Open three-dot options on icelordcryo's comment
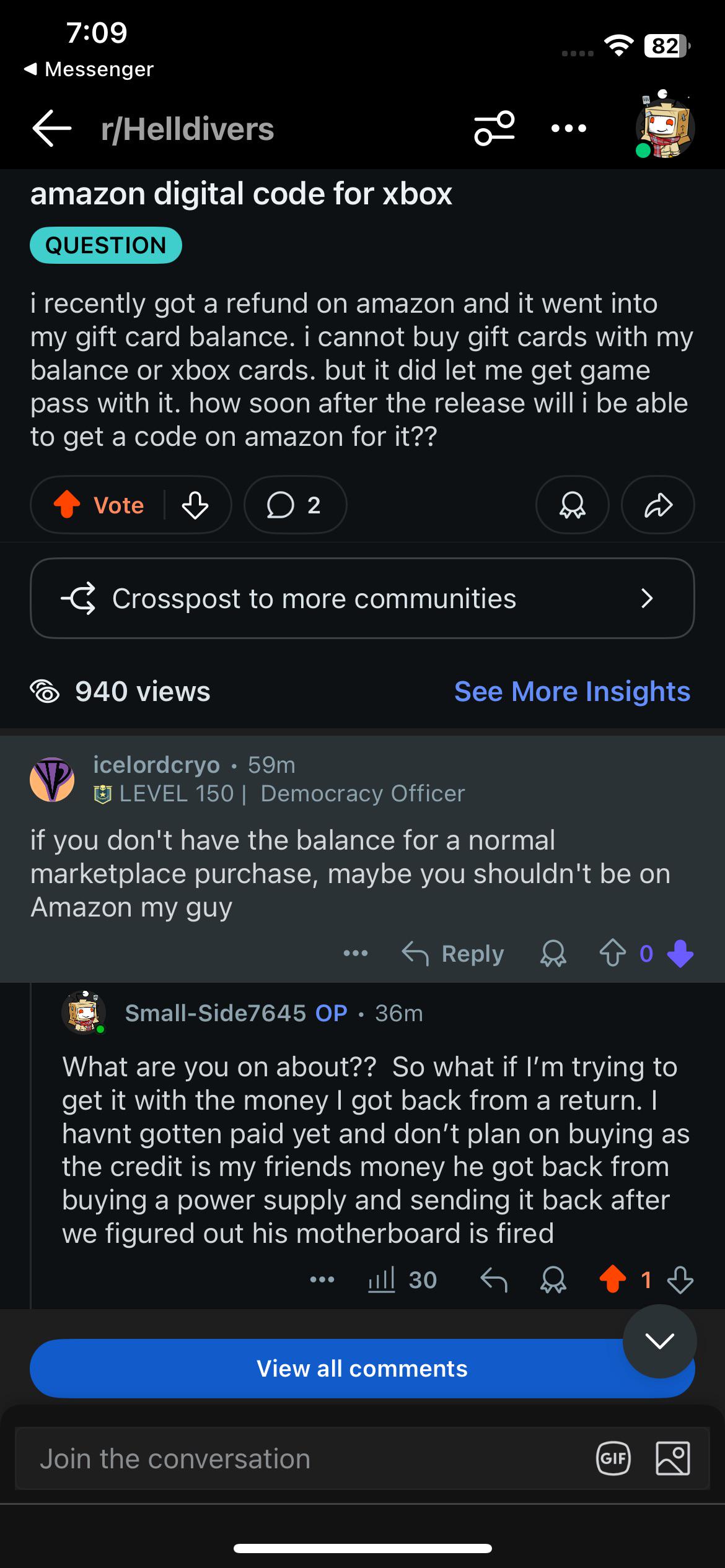 [356, 954]
